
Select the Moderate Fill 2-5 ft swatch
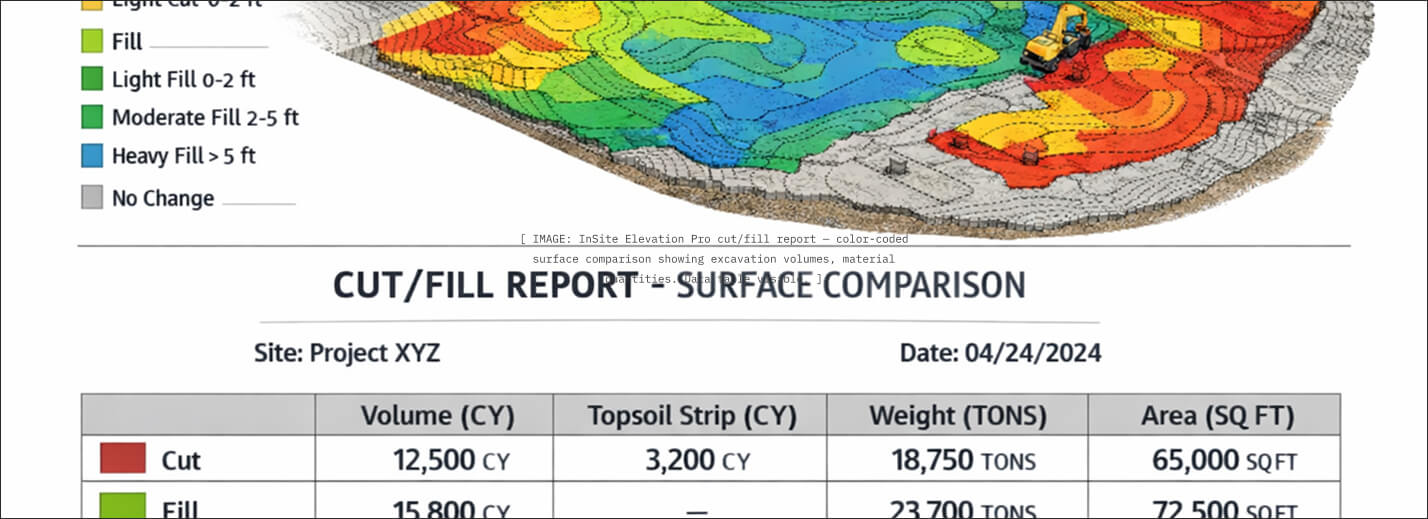tap(92, 117)
